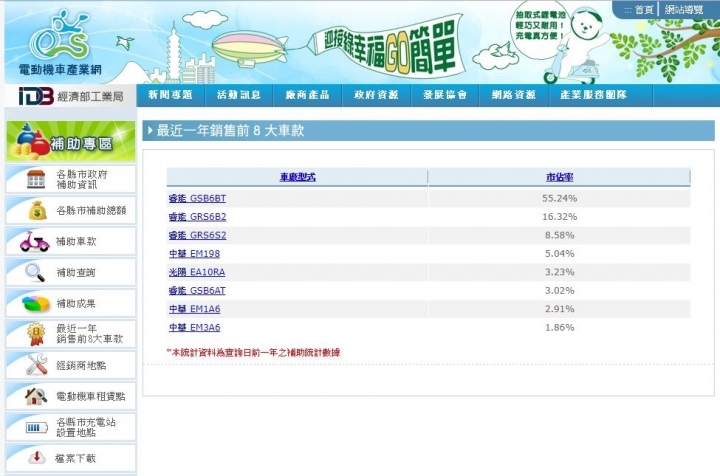
Task: Open the 政府資源 menu
Action: click(376, 95)
